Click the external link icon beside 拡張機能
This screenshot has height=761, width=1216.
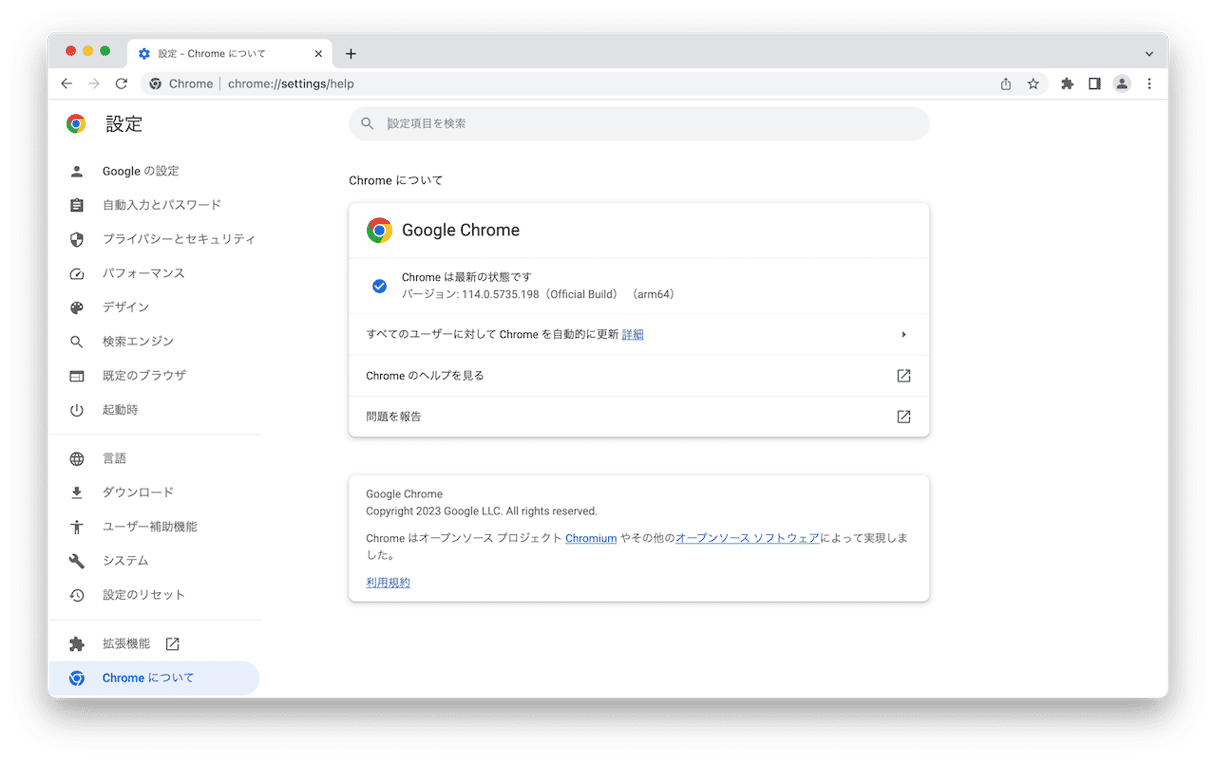[172, 644]
